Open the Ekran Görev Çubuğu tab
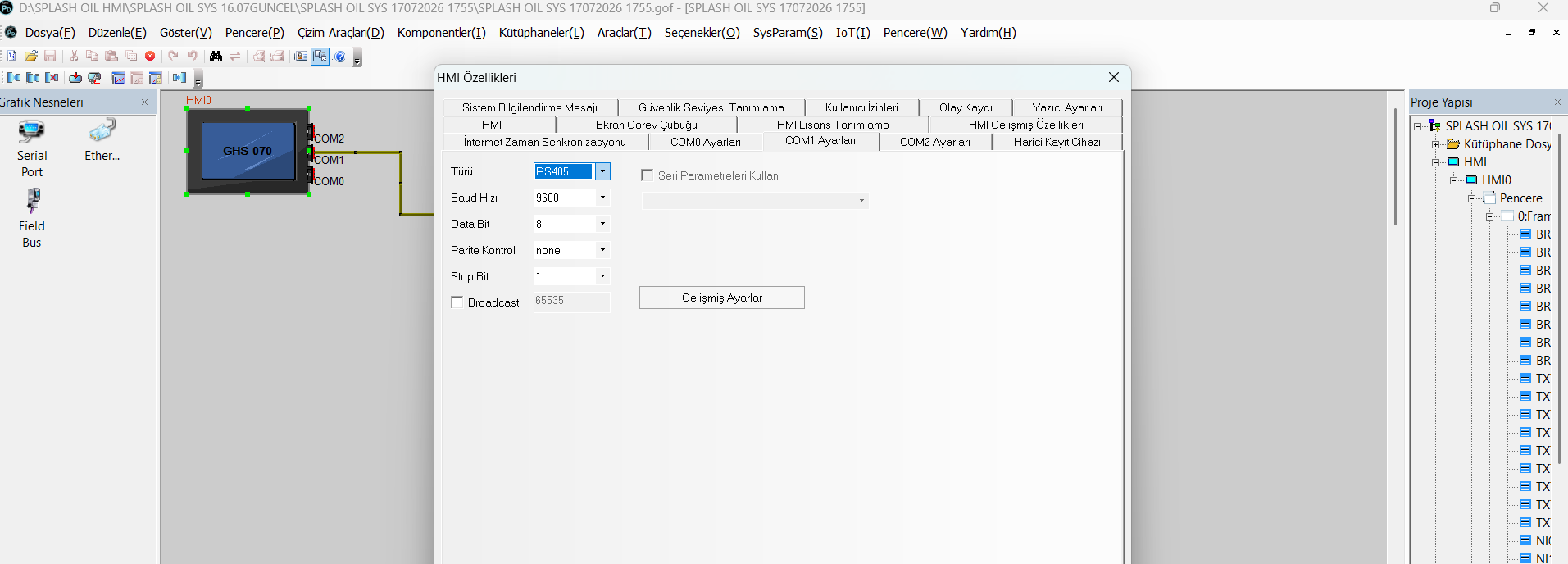This screenshot has width=1568, height=564. (647, 125)
